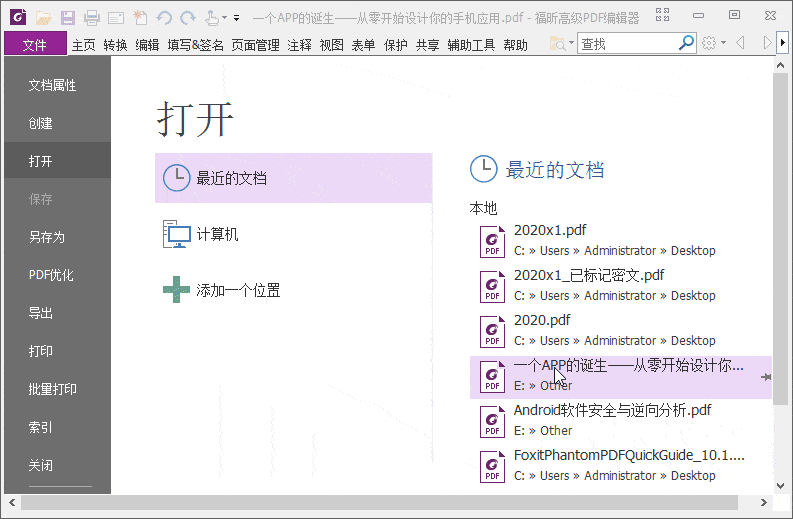Screen dimensions: 793x519
Task: Click inside the 查找 search field
Action: [x=625, y=43]
